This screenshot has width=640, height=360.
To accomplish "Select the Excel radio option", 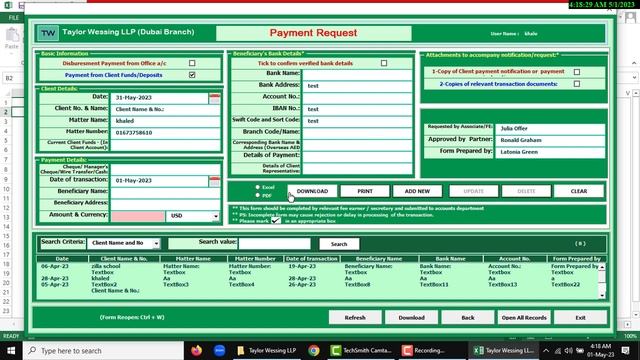I will 258,187.
